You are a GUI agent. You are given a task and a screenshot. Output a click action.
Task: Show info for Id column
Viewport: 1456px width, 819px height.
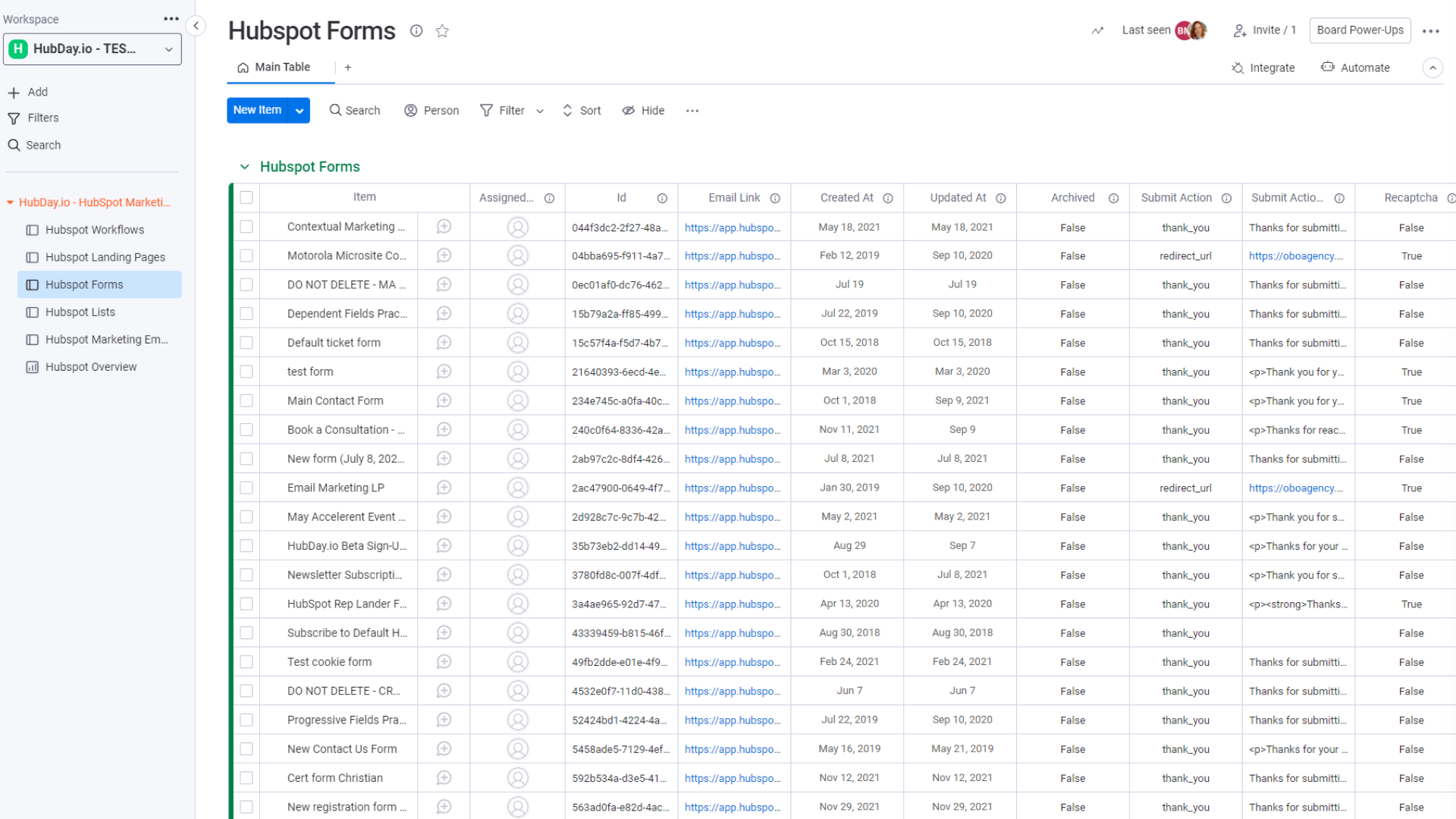[x=662, y=198]
